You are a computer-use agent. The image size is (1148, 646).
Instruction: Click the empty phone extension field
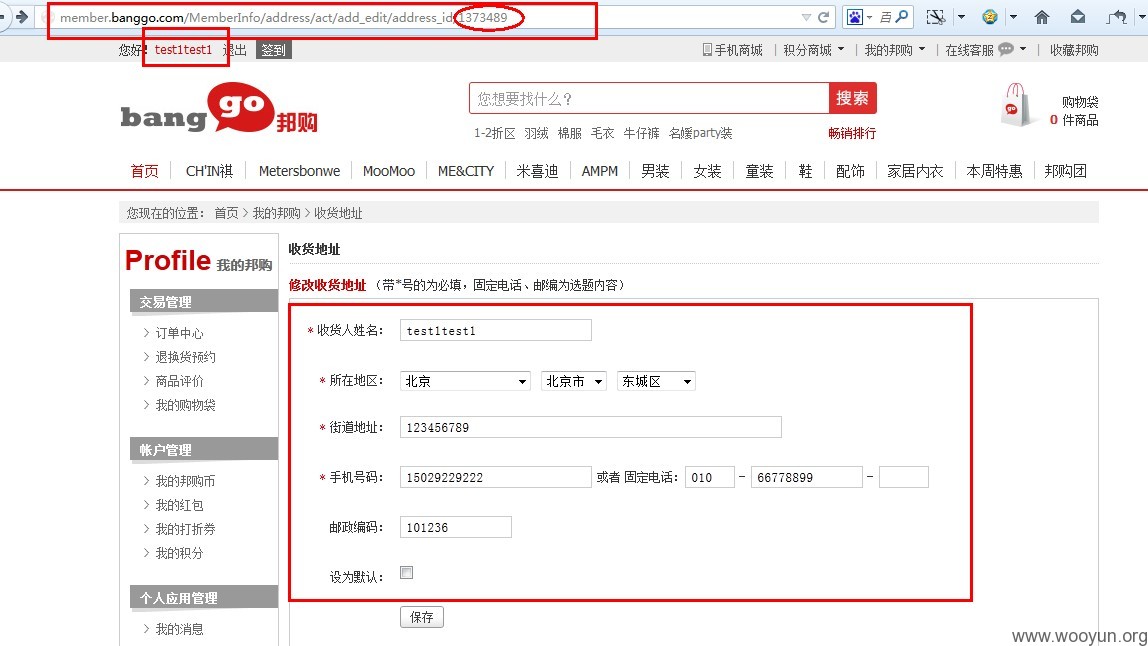click(x=903, y=477)
